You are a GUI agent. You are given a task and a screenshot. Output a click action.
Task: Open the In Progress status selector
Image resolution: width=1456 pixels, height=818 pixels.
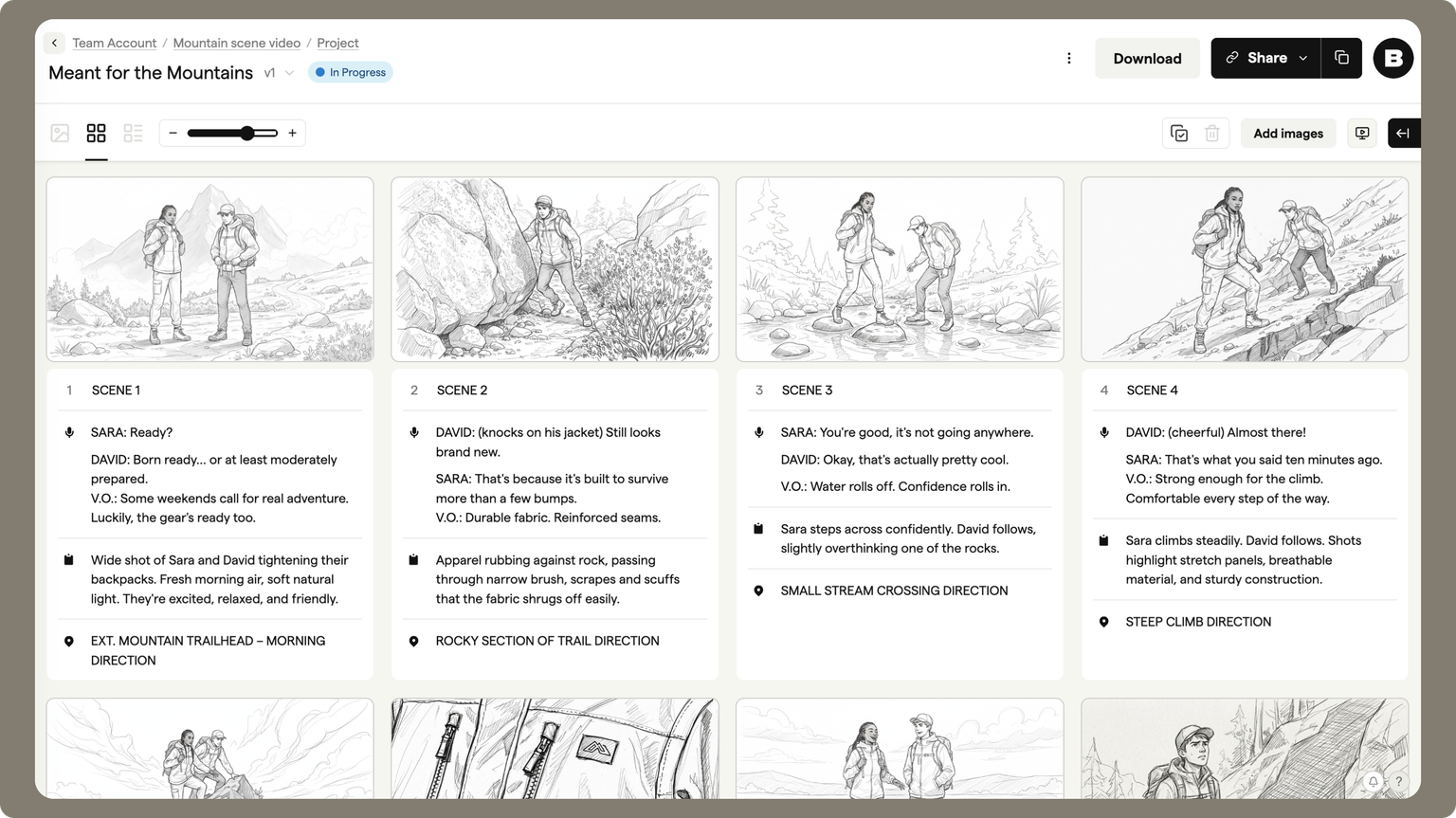351,73
